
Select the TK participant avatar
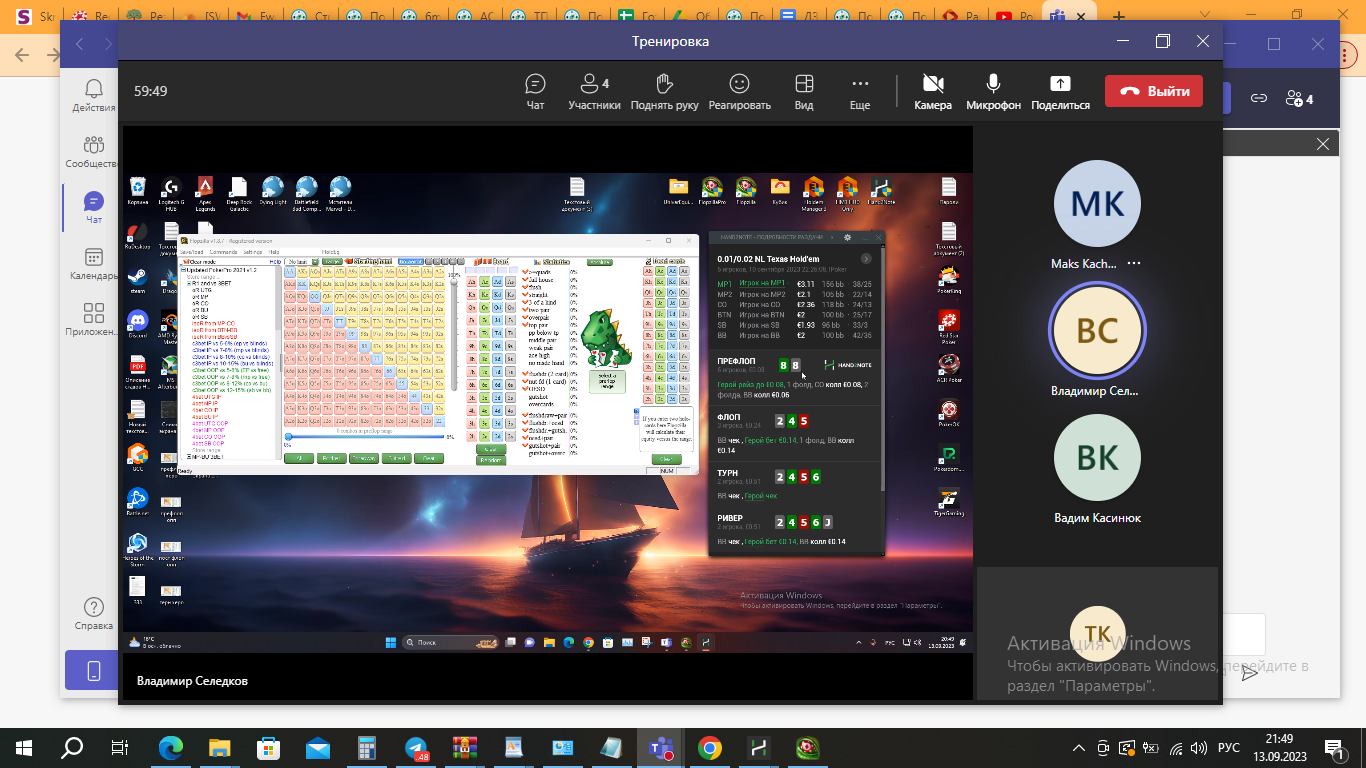click(x=1097, y=632)
